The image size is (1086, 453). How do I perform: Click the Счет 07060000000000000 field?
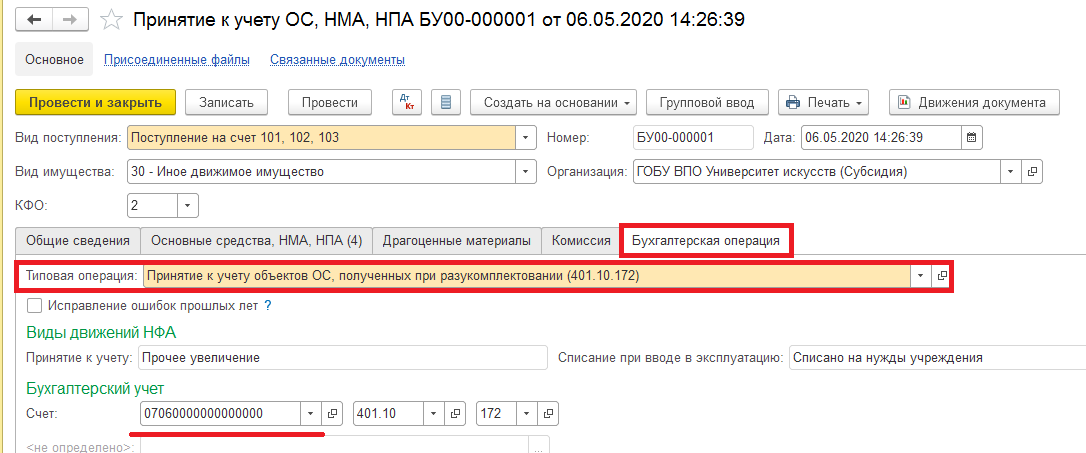[x=220, y=414]
